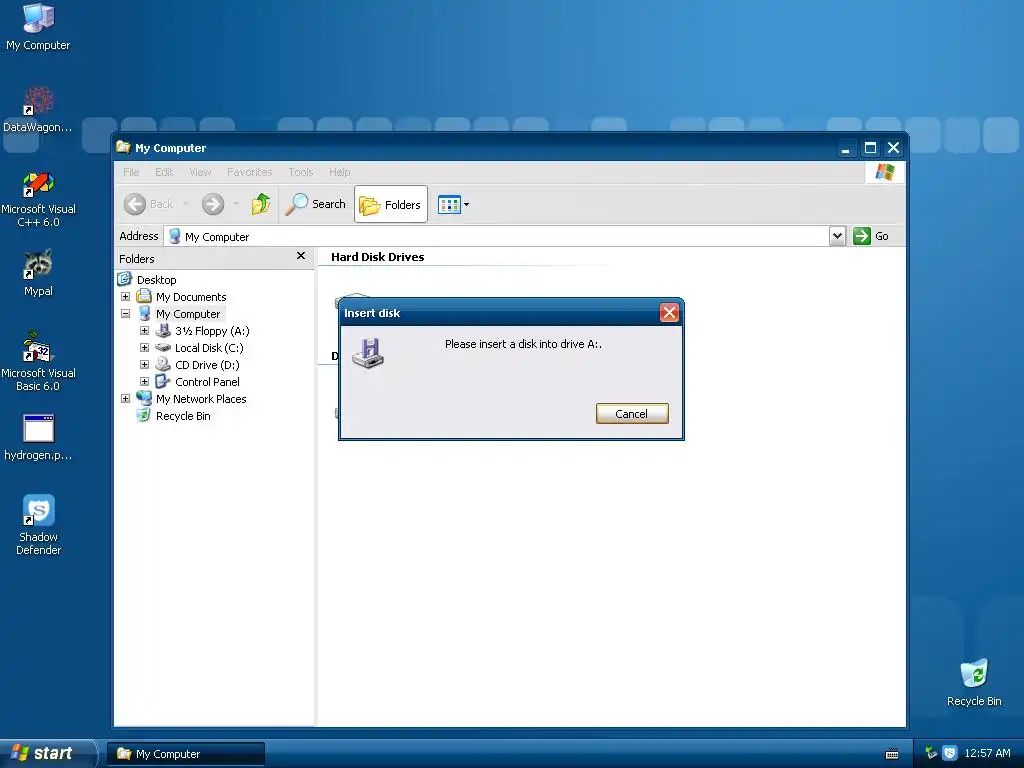
Task: Open the View menu
Action: (200, 172)
